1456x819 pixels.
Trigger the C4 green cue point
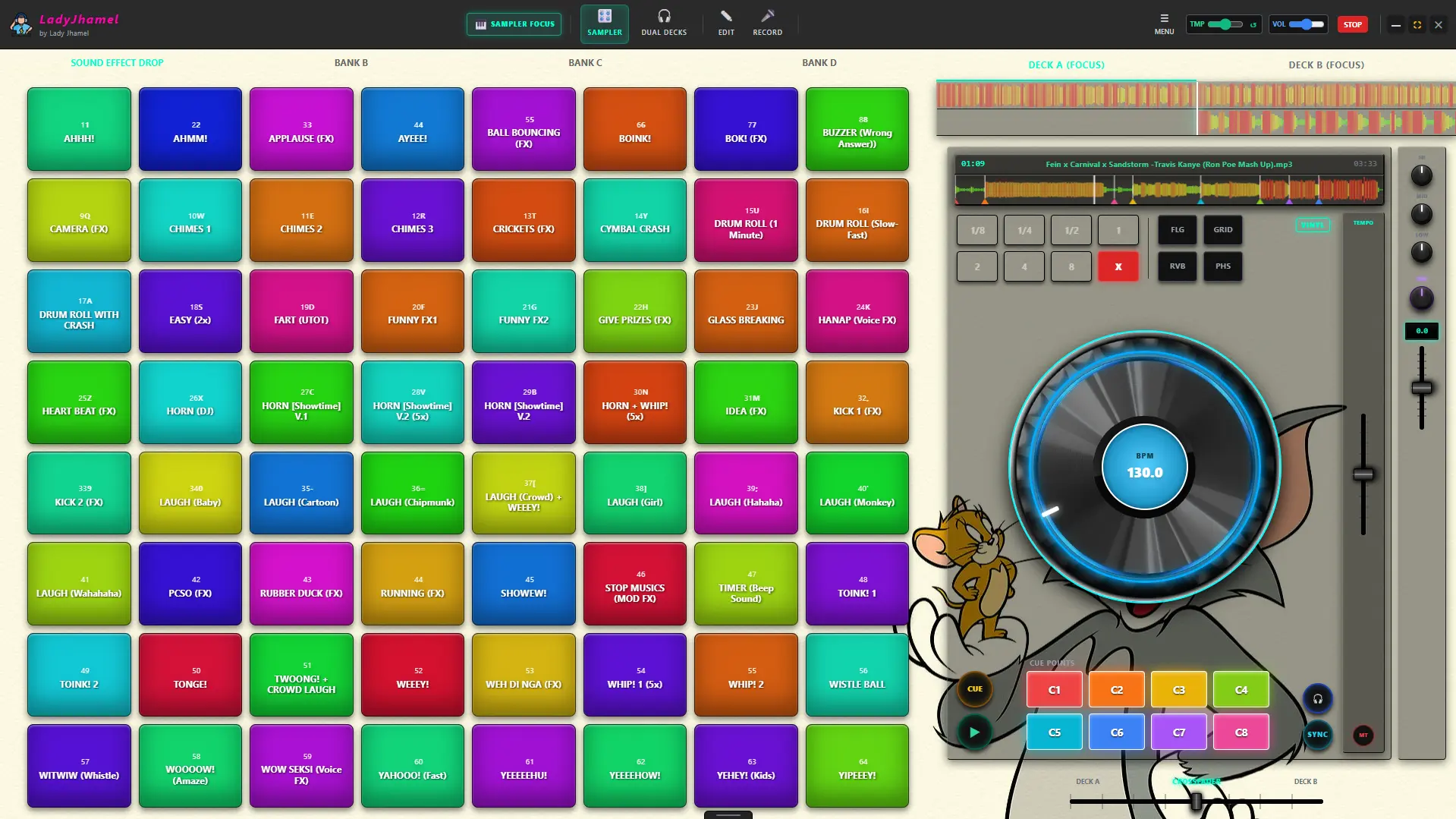(1241, 690)
